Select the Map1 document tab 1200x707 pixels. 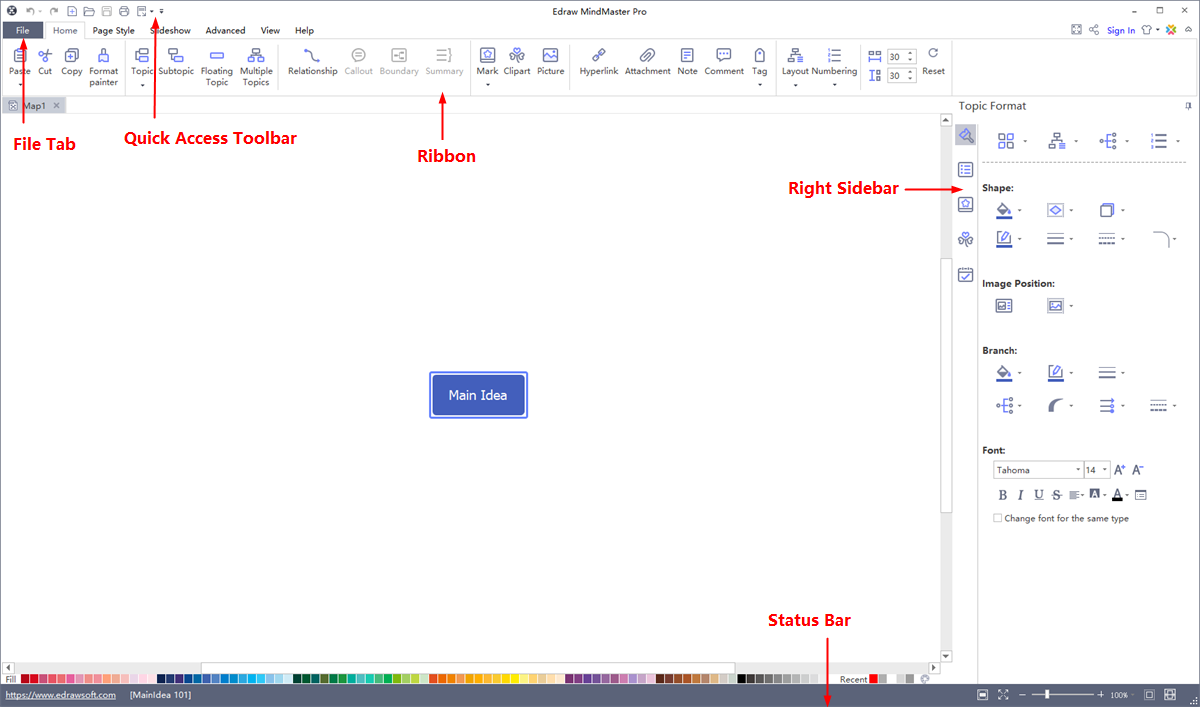34,105
